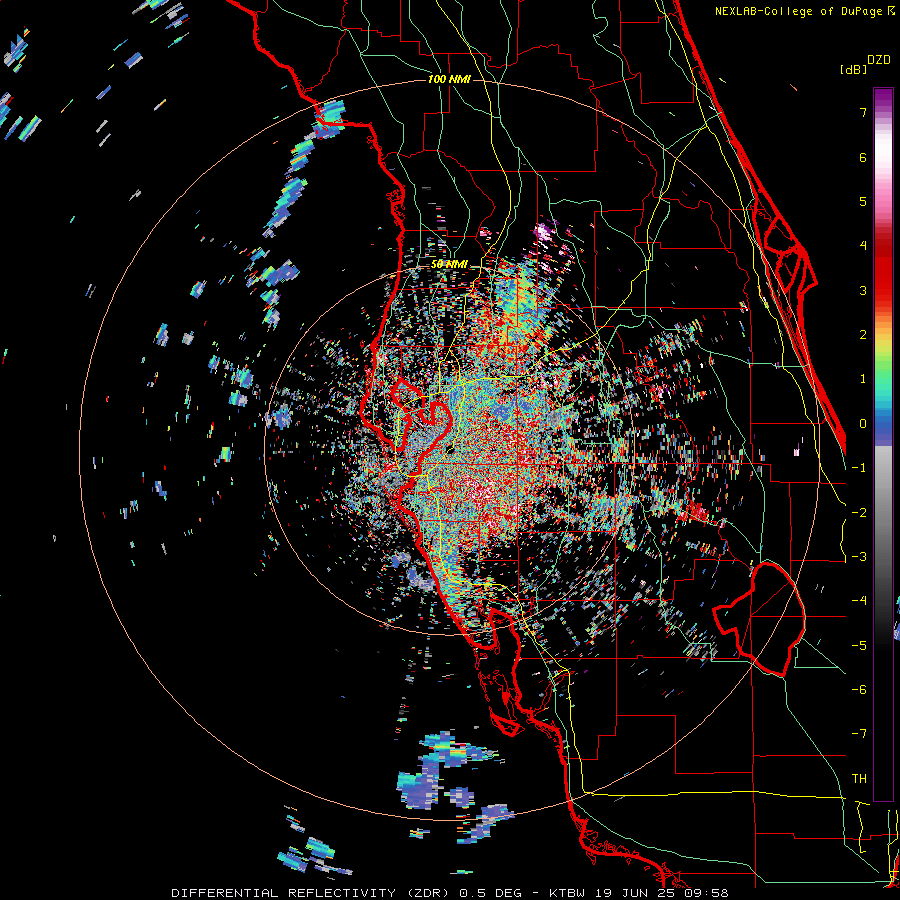Click the -1 dB scale label
This screenshot has width=900, height=900.
[859, 468]
